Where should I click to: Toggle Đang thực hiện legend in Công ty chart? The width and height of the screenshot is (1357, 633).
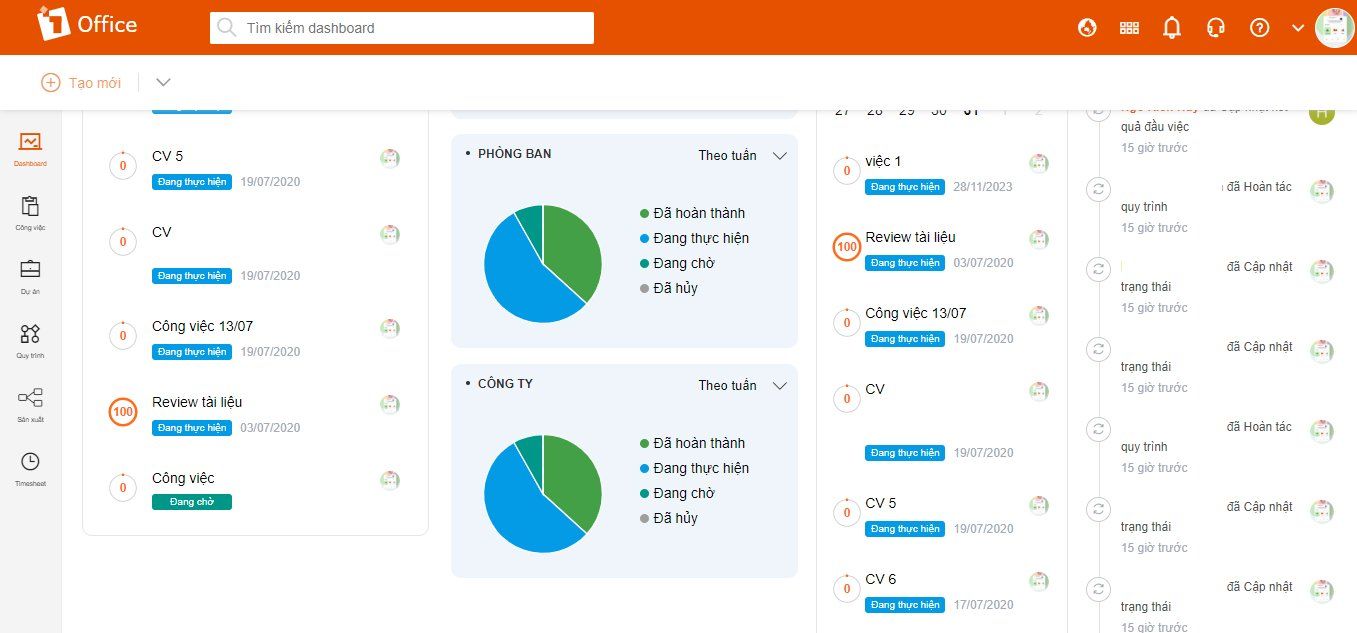click(700, 468)
